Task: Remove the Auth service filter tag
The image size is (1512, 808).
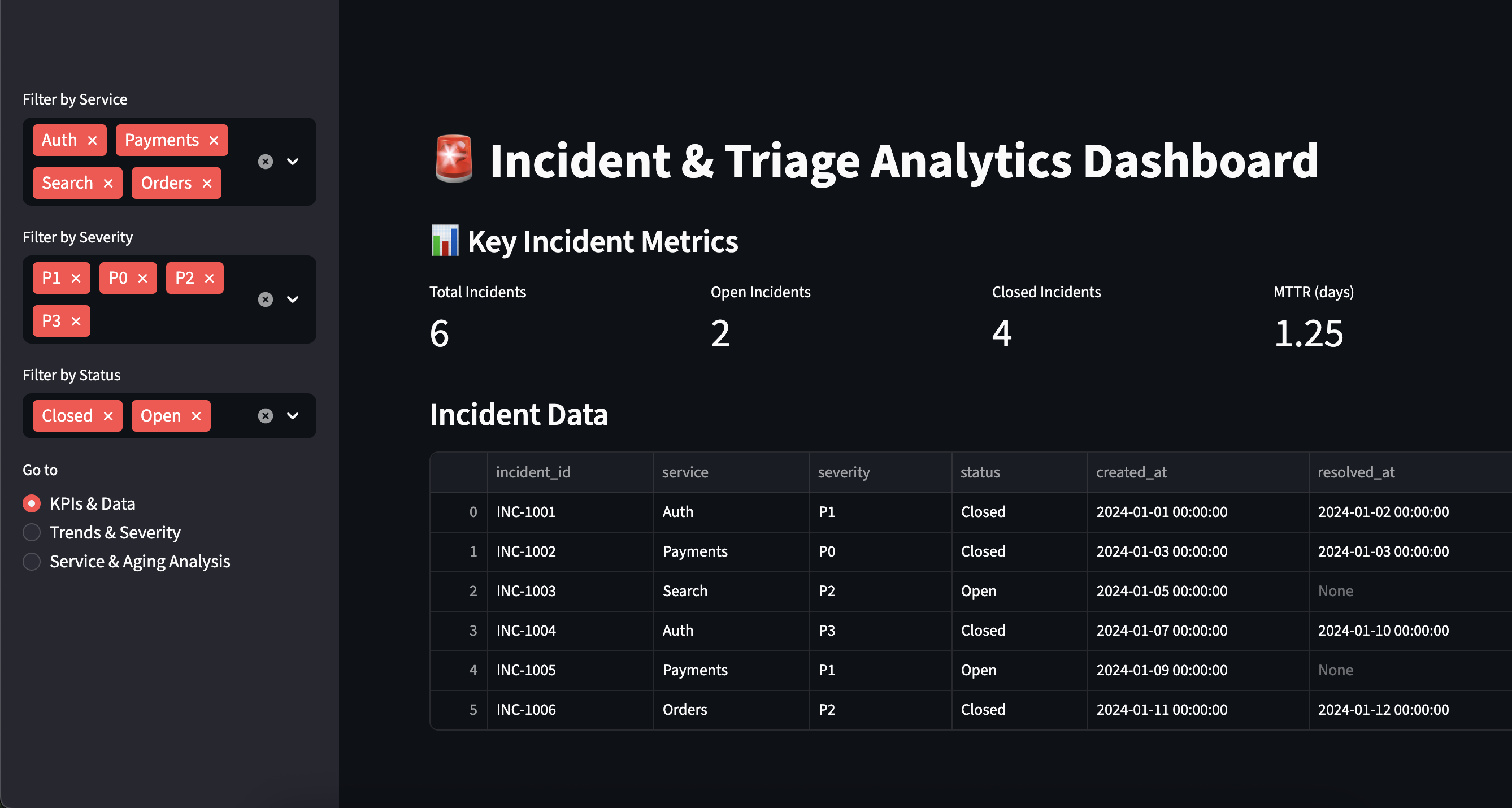Action: click(x=92, y=140)
